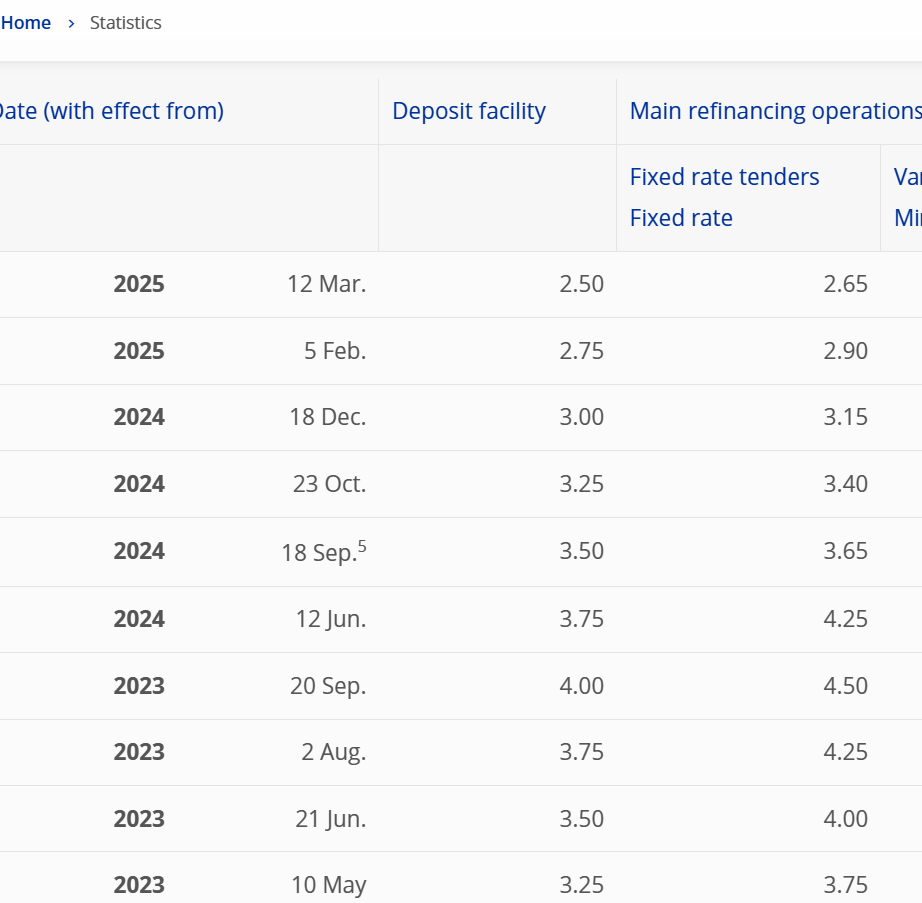This screenshot has height=903, width=922.
Task: Click the year 2023 beside 21 Jun.
Action: tap(139, 819)
